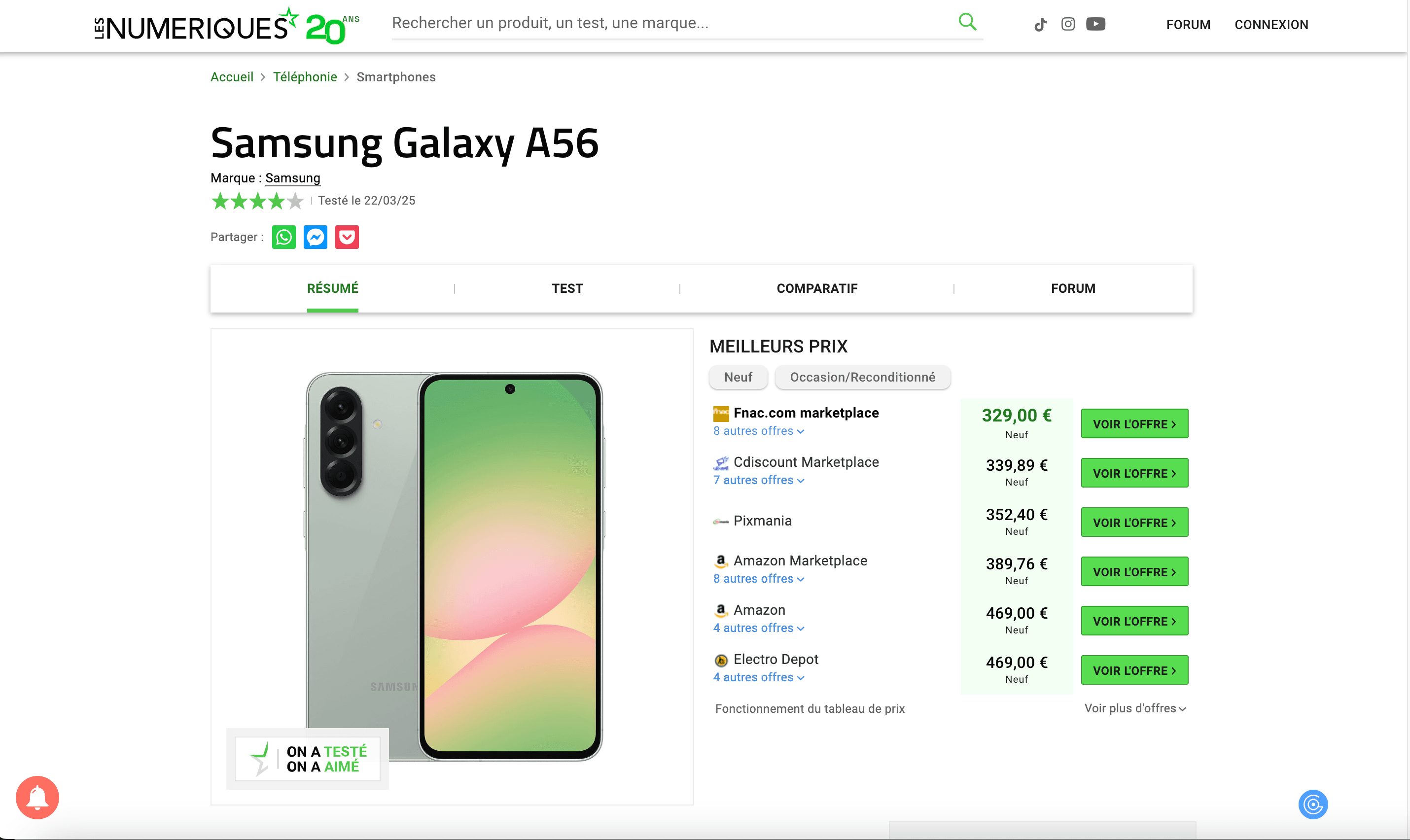Open the TikTok social icon
The width and height of the screenshot is (1410, 840).
click(1040, 24)
